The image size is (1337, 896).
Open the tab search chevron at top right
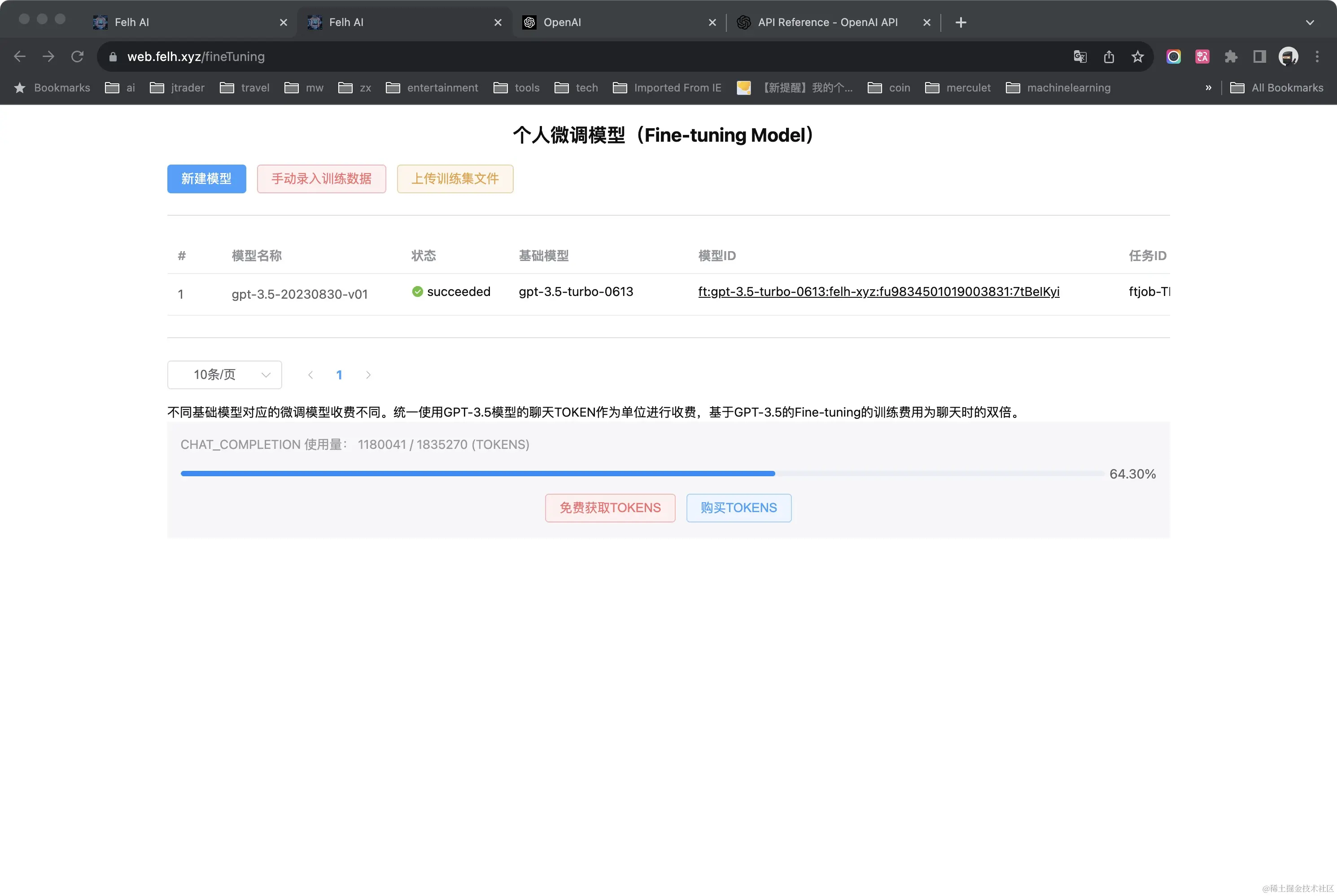coord(1310,22)
